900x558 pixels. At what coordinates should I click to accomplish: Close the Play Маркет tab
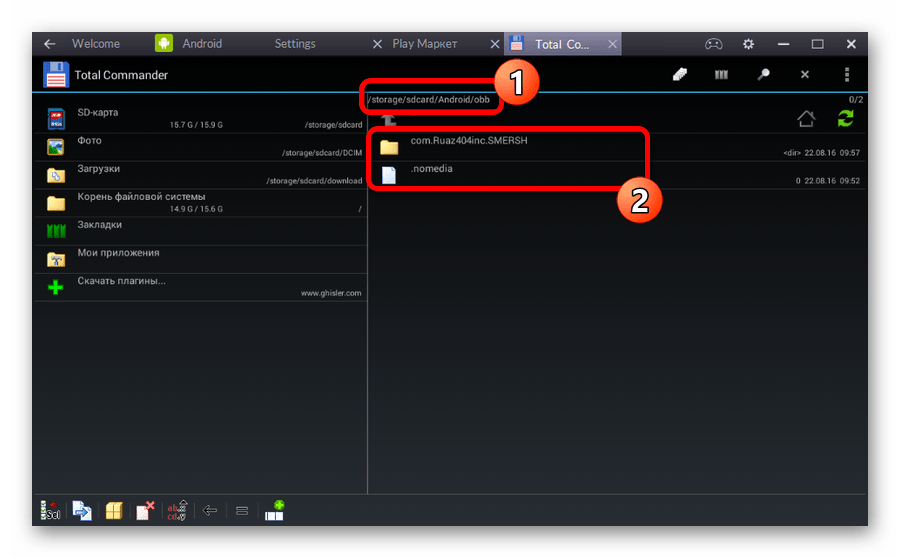495,44
